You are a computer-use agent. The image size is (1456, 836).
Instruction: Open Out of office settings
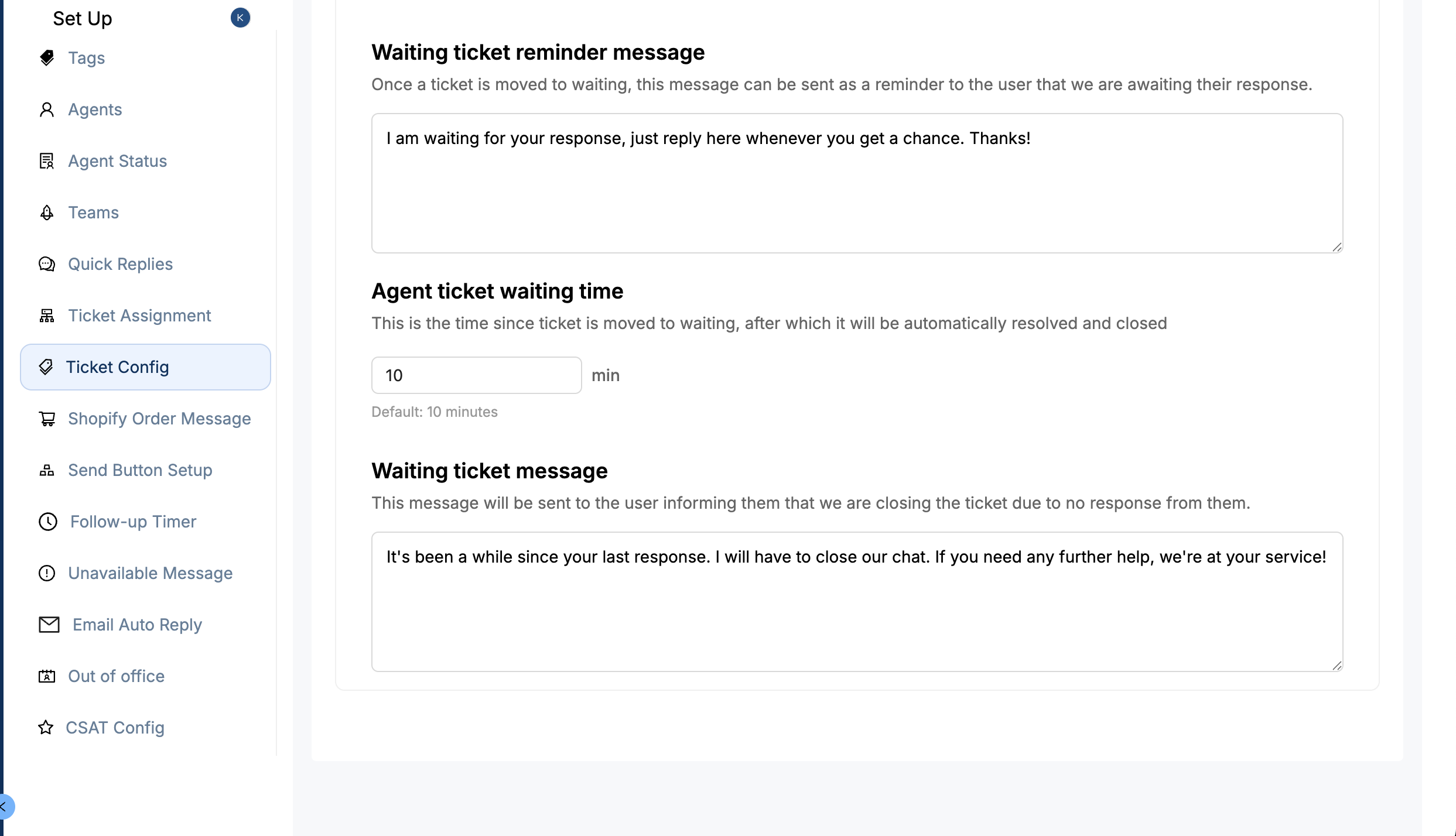coord(116,676)
